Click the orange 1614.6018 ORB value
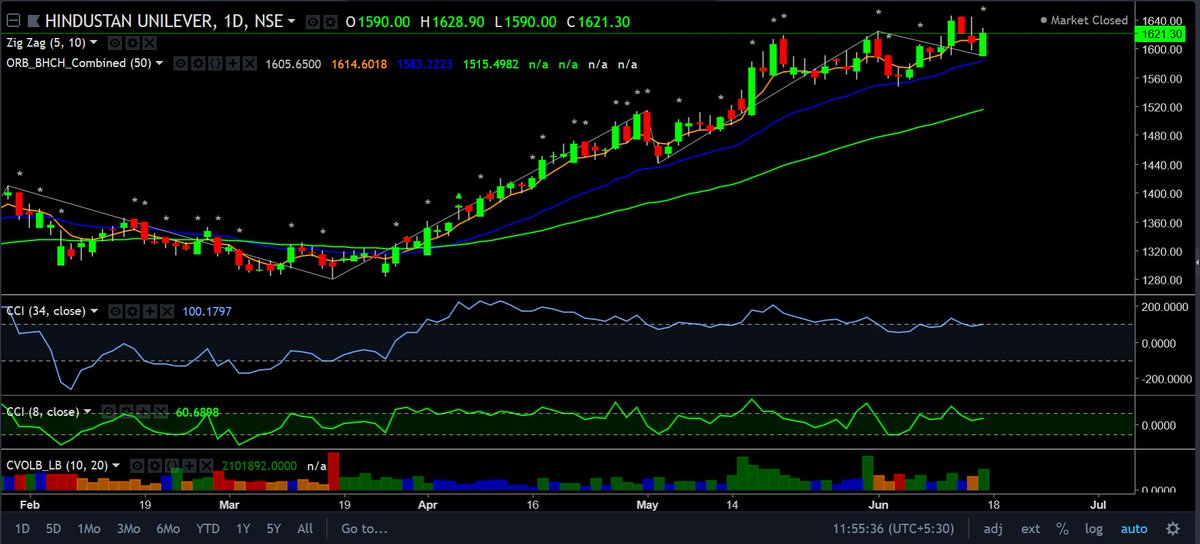Screen dimensions: 1200x544 359,63
